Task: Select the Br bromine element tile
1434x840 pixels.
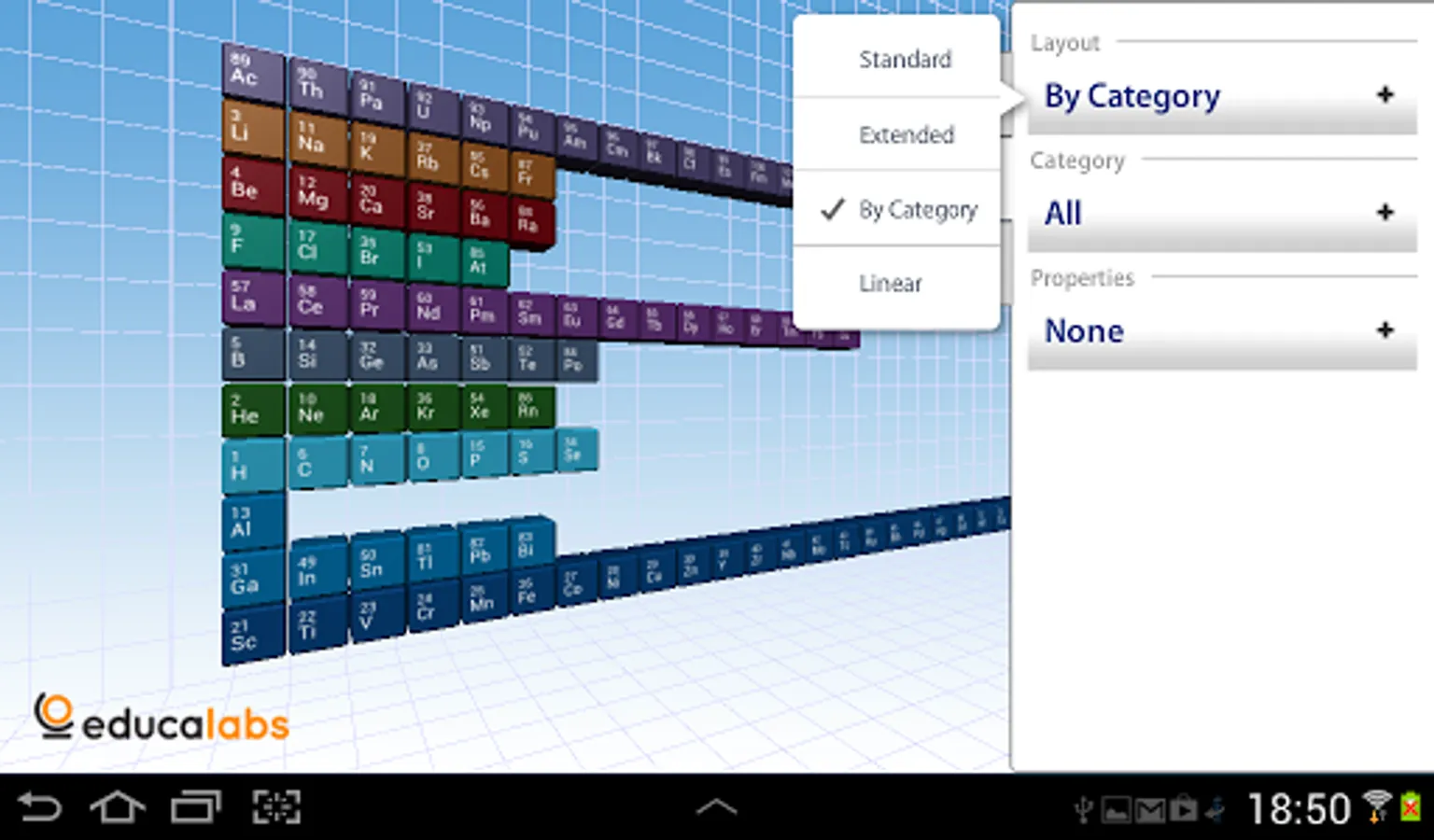Action: click(x=376, y=252)
